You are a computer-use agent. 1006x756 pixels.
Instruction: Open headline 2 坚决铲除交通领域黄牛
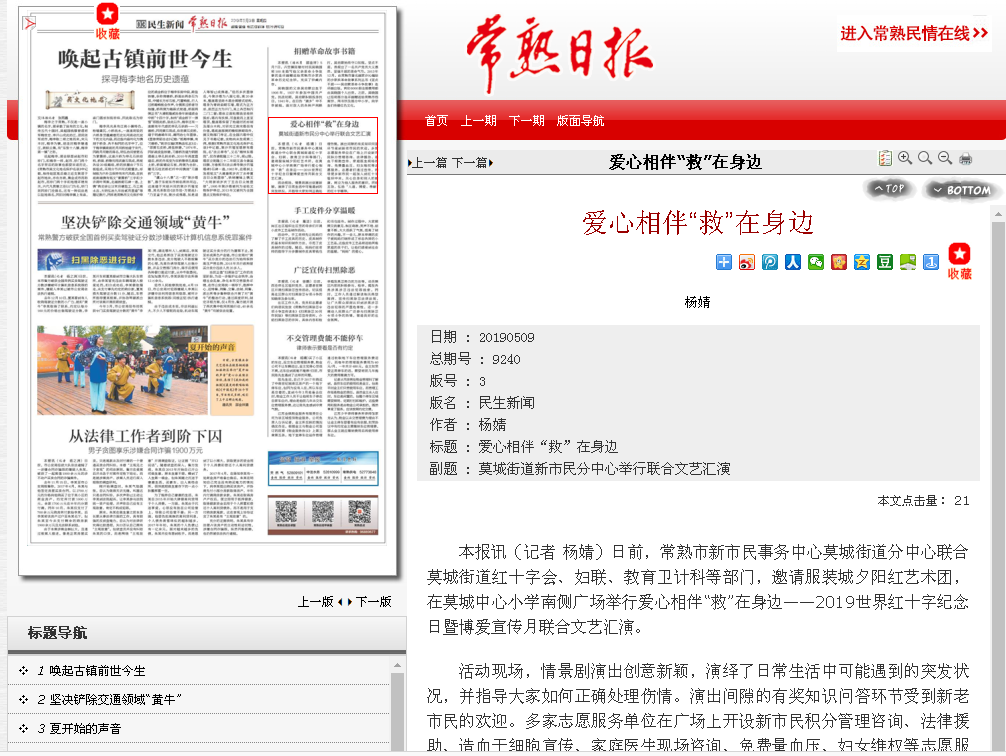[x=115, y=700]
